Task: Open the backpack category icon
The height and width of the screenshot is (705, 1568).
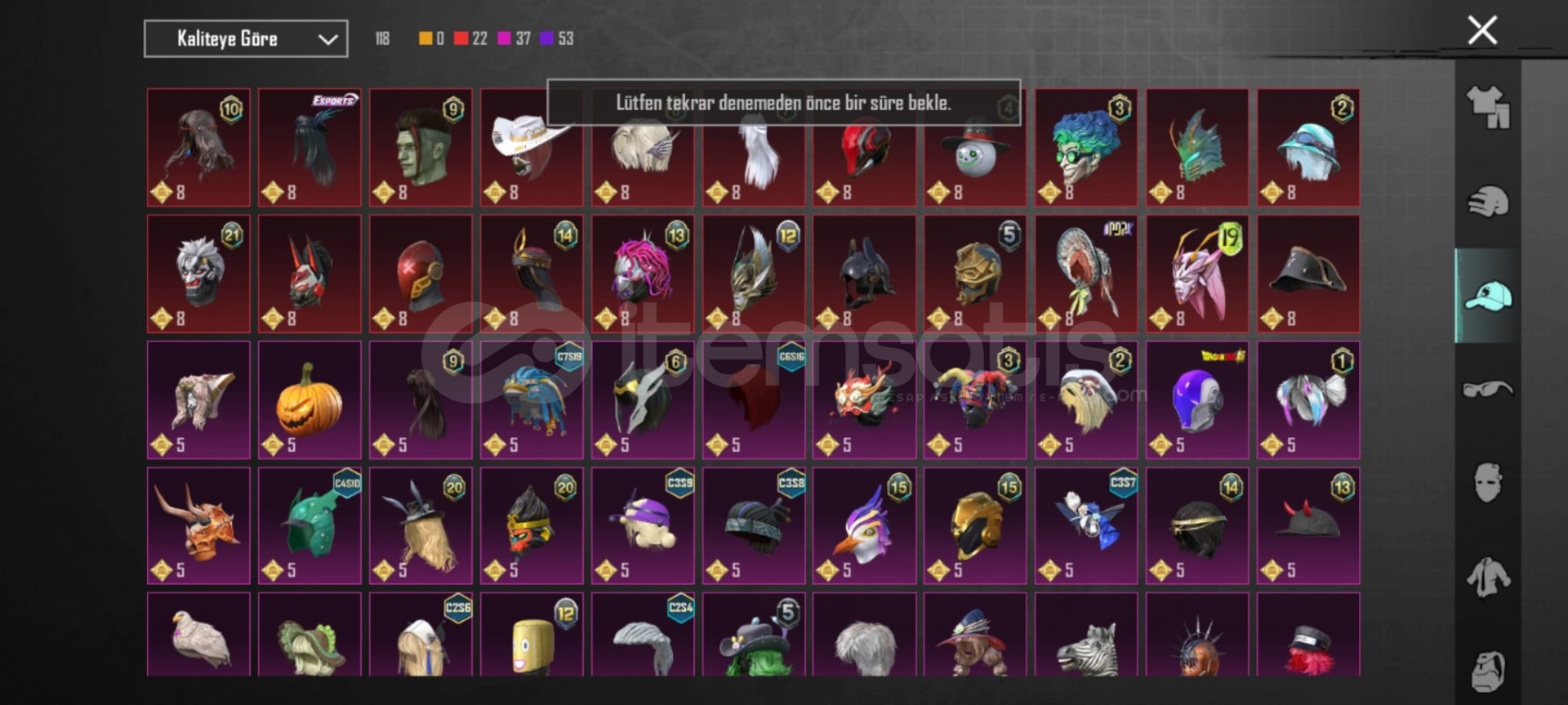Action: click(x=1488, y=672)
